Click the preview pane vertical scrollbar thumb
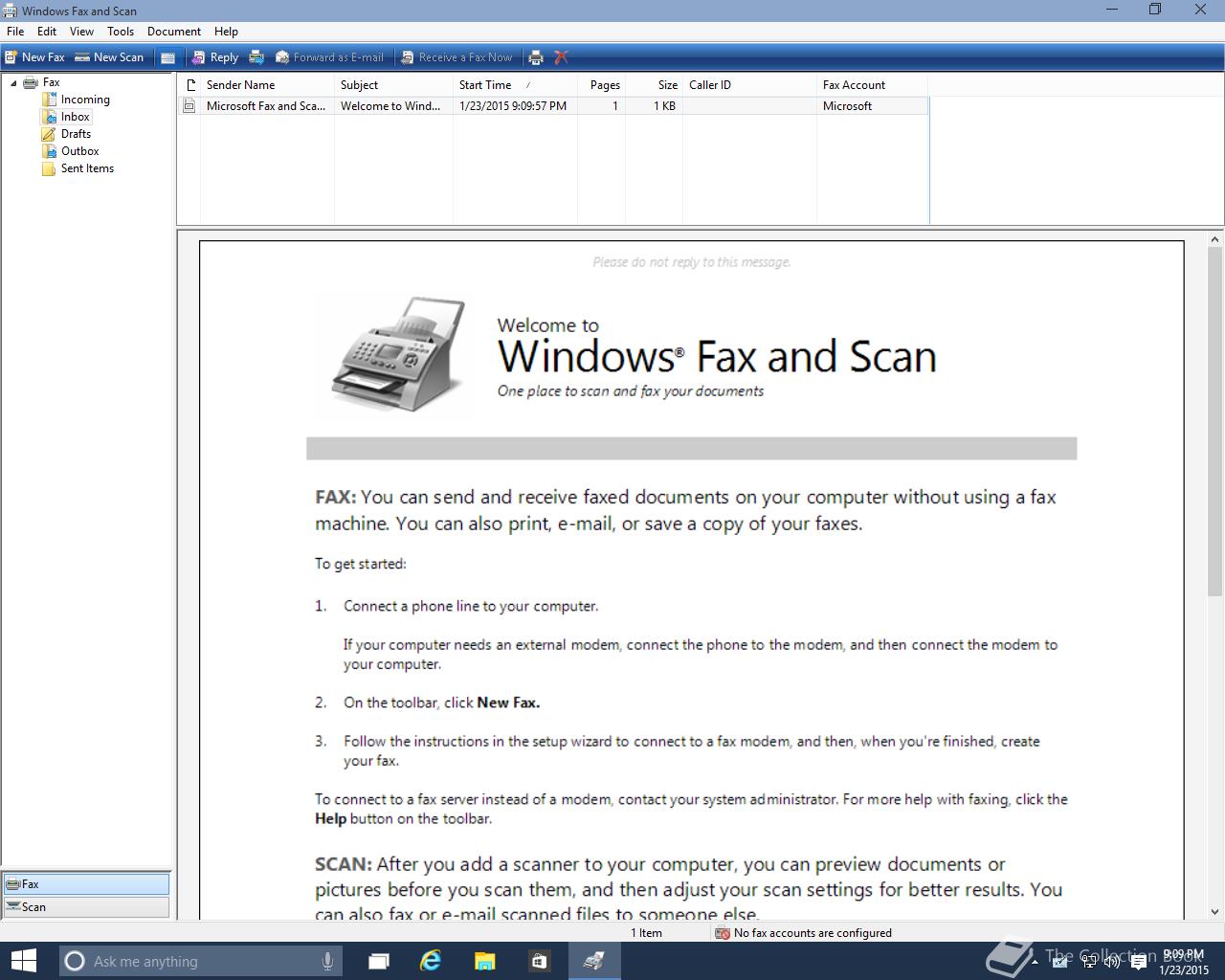1225x980 pixels. (1215, 421)
